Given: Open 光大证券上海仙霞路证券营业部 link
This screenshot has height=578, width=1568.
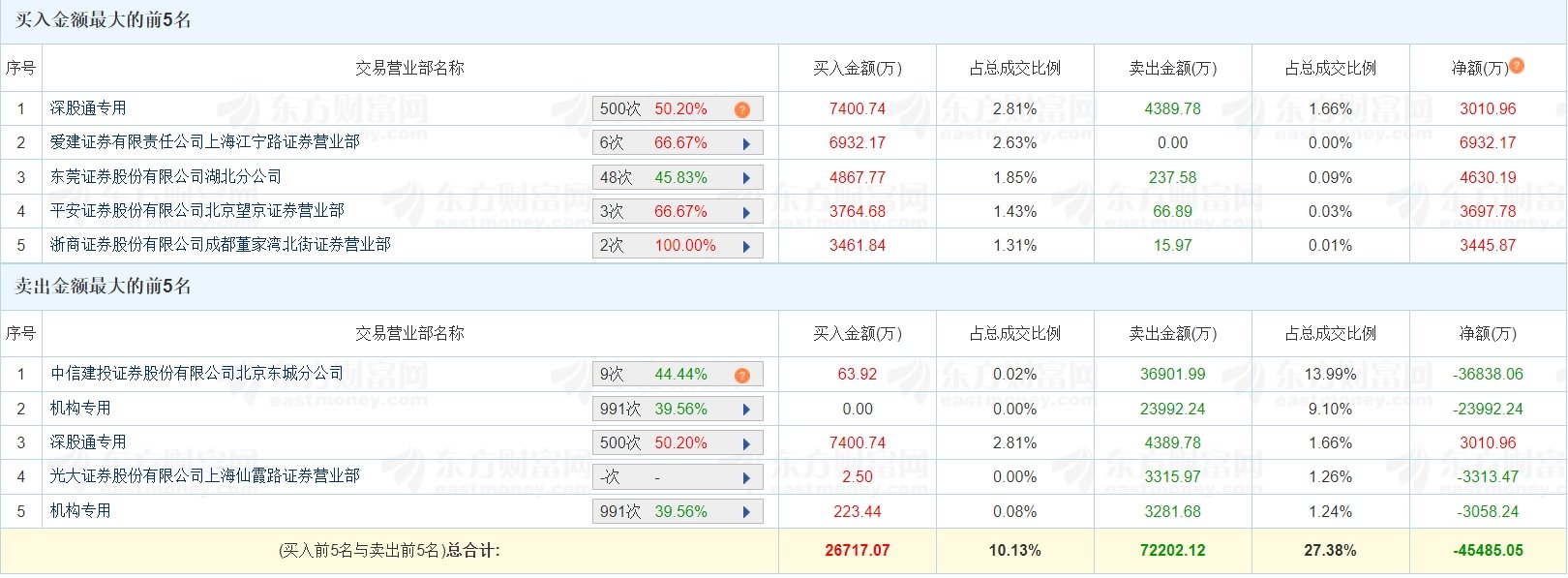Looking at the screenshot, I should [x=205, y=476].
